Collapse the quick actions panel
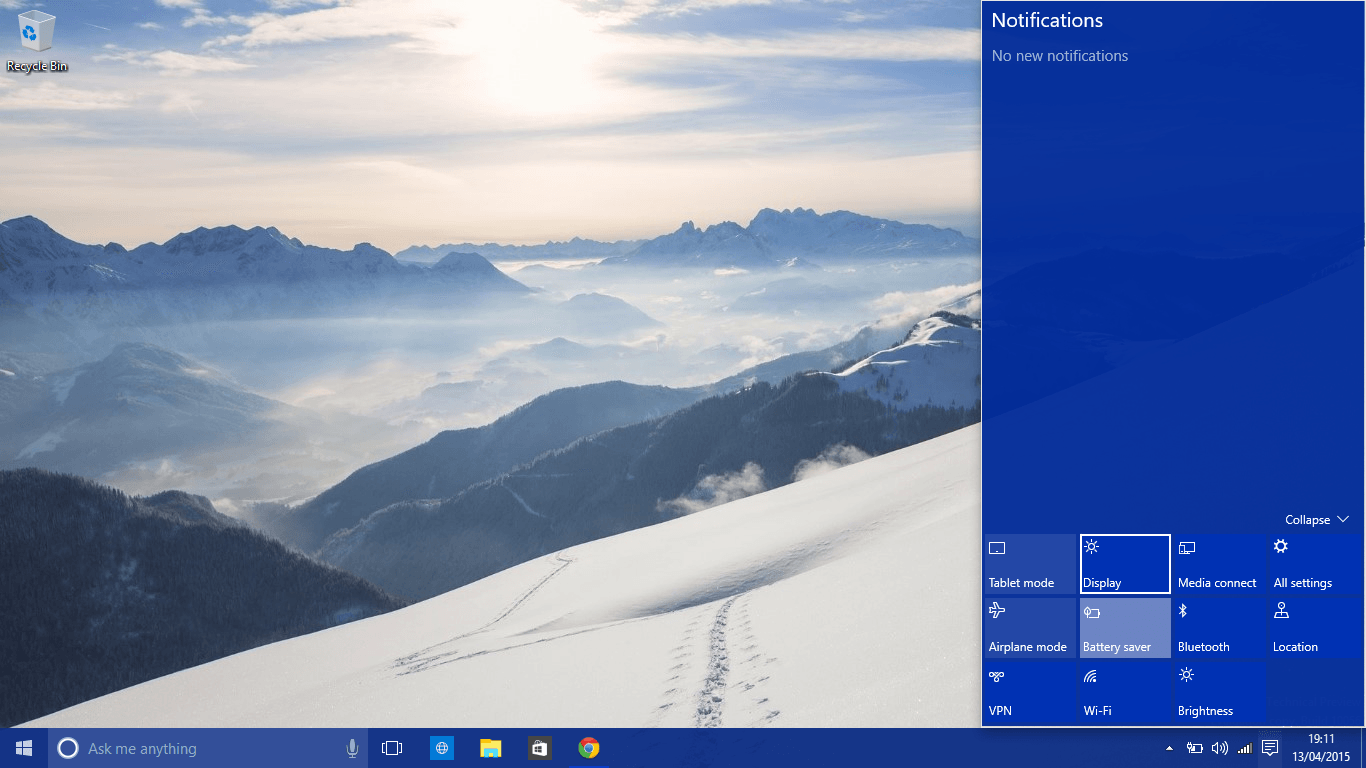 (1317, 520)
